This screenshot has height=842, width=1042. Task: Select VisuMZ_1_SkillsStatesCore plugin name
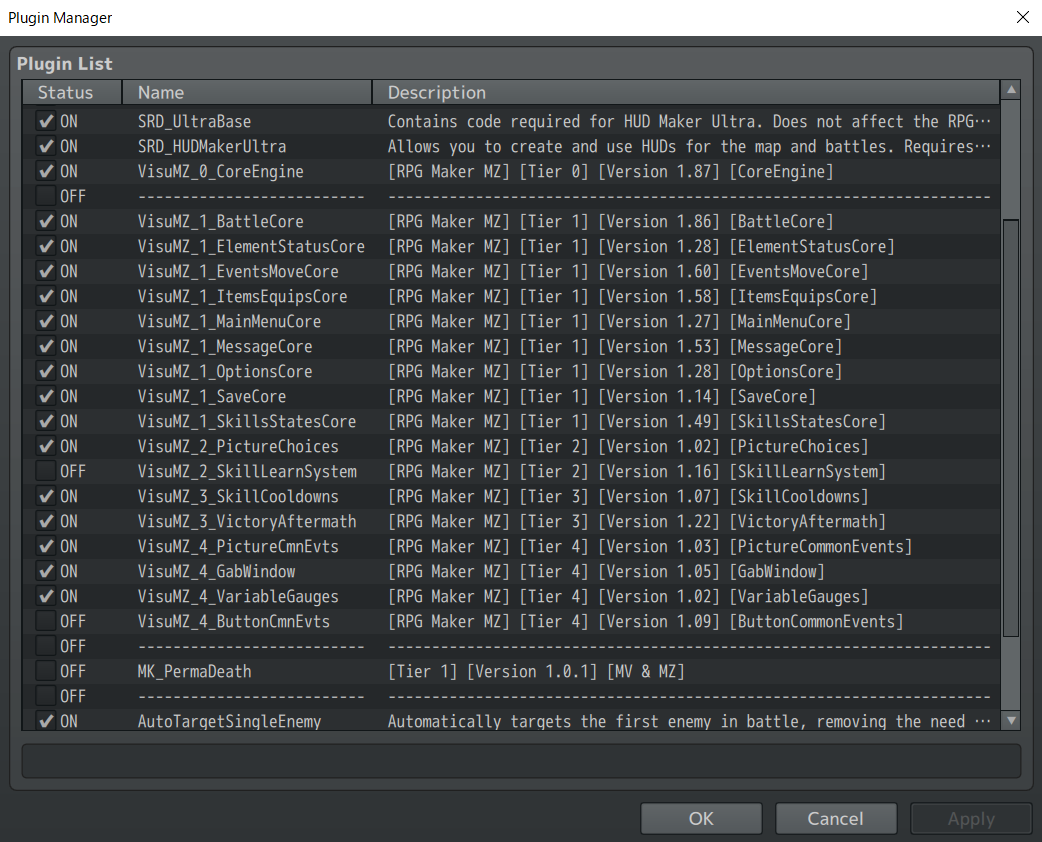[x=247, y=421]
